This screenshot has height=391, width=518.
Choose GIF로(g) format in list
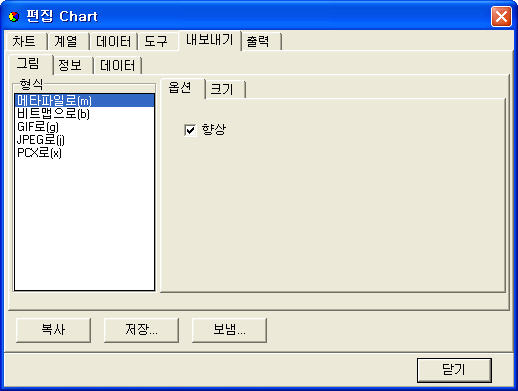(x=84, y=127)
